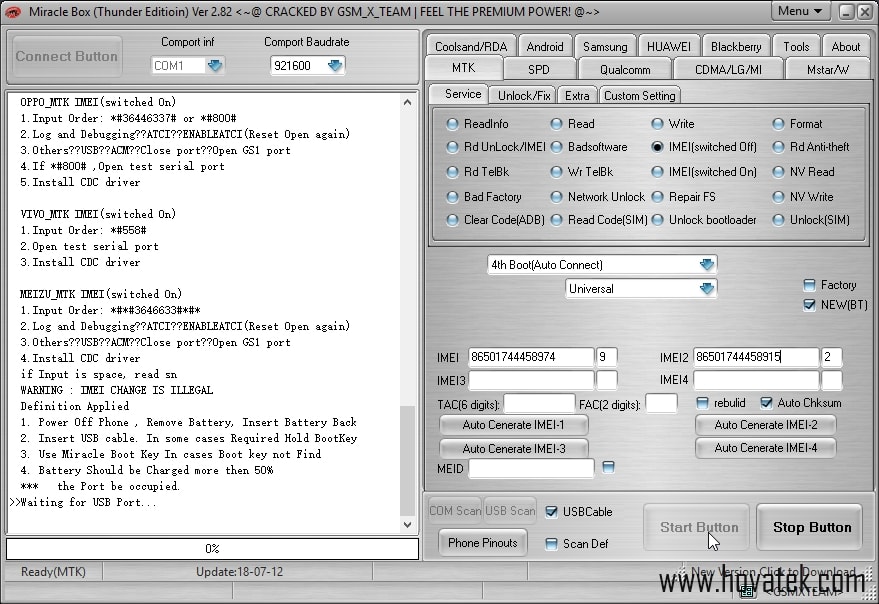Click Auto Generate IMEI-2 button

click(x=765, y=425)
